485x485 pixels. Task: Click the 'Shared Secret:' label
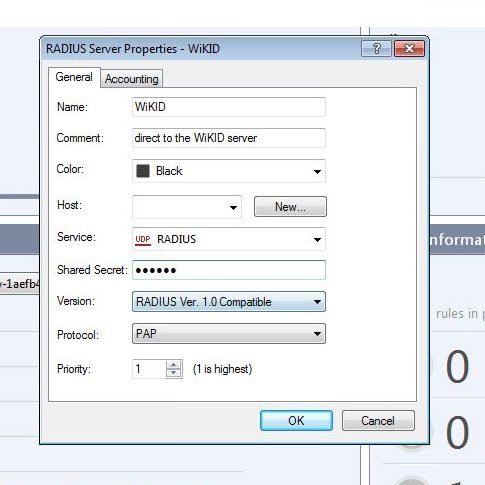click(x=92, y=270)
